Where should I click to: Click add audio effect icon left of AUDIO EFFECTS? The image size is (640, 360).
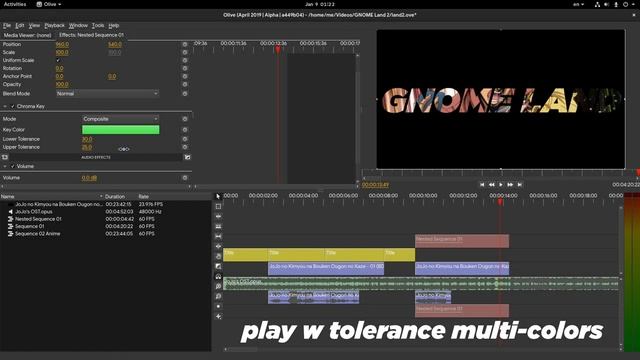point(5,157)
